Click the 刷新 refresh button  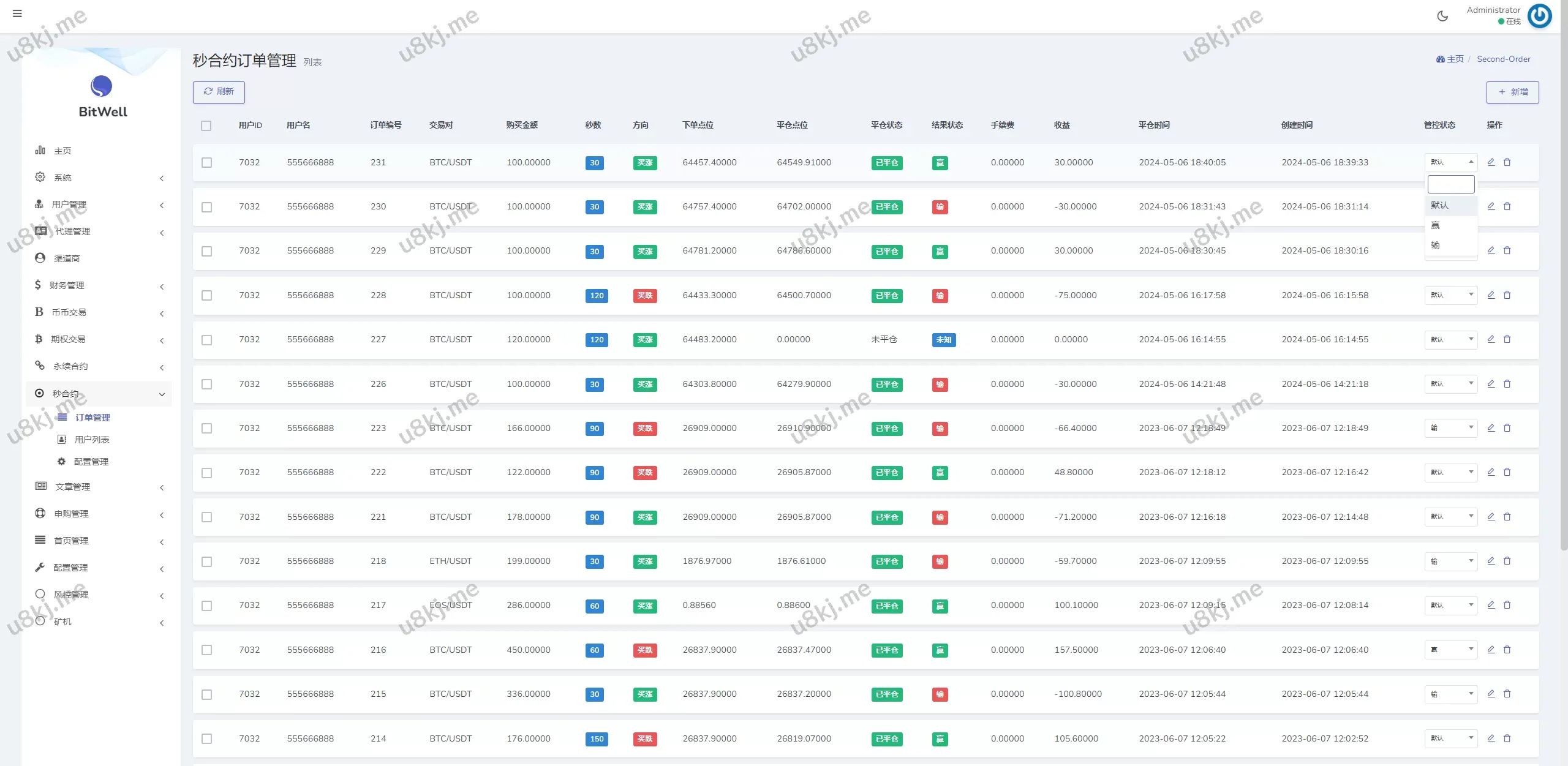click(x=219, y=92)
